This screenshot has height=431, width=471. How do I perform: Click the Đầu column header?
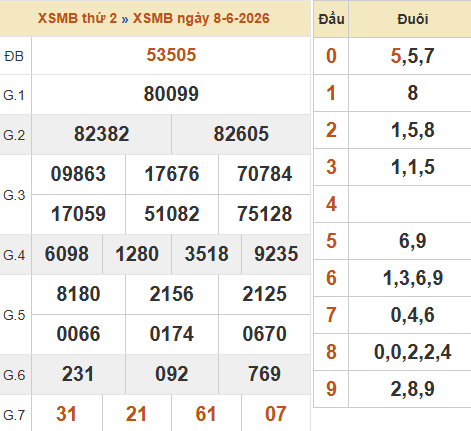pos(331,19)
